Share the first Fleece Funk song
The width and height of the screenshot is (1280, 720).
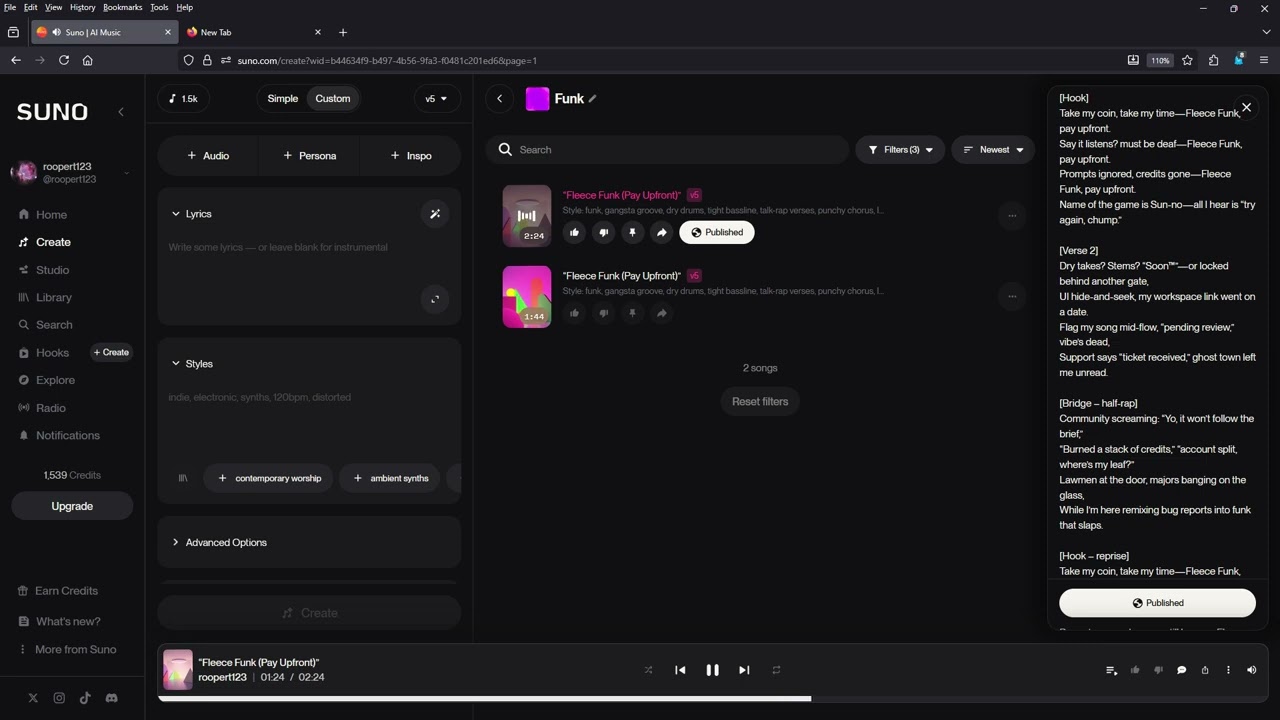(661, 232)
